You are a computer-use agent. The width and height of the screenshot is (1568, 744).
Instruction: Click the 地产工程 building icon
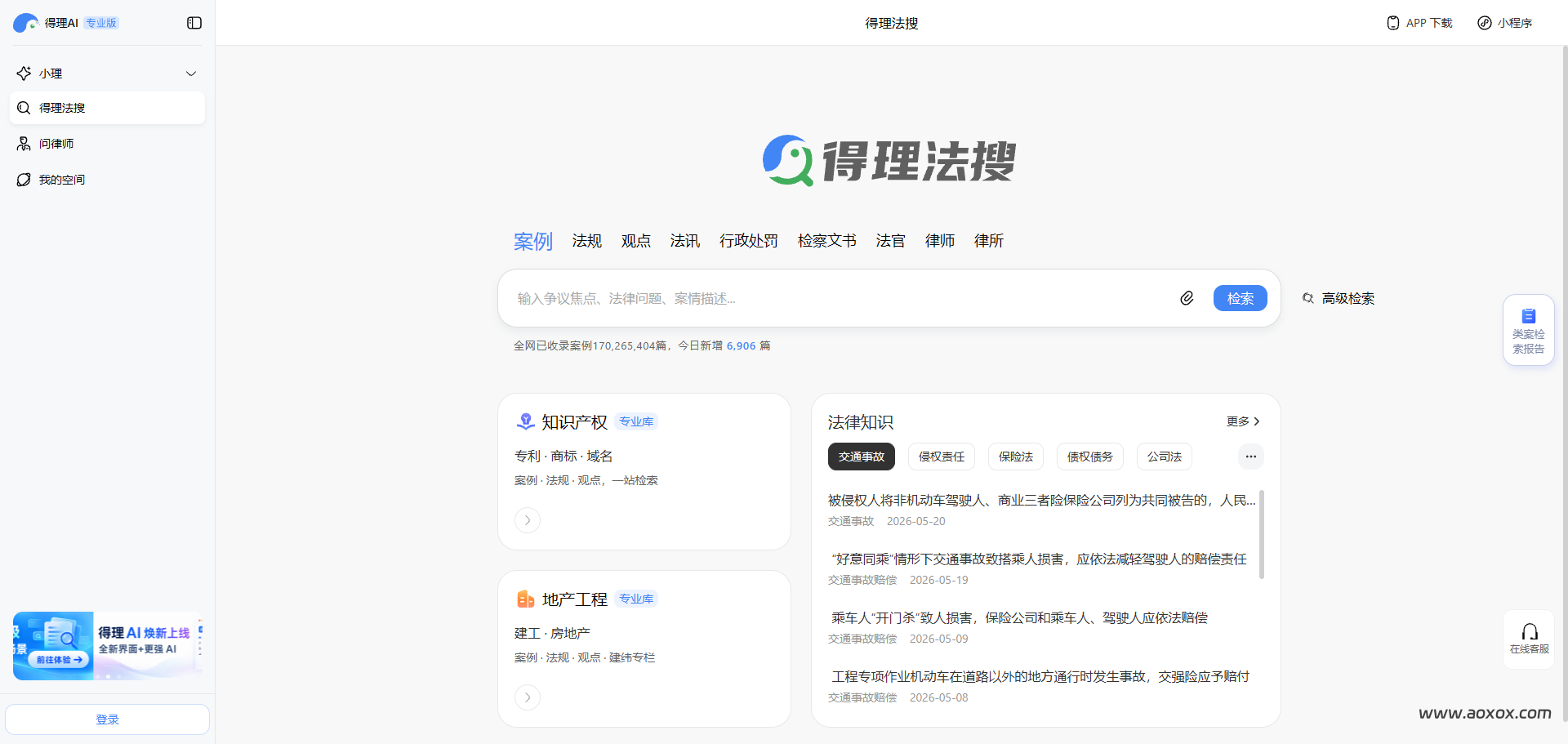526,599
